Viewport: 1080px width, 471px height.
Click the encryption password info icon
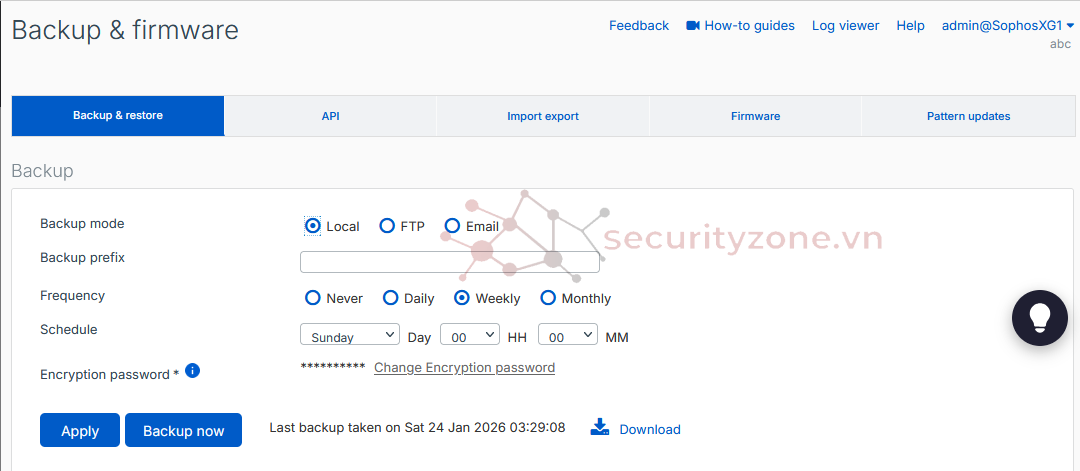pyautogui.click(x=193, y=371)
